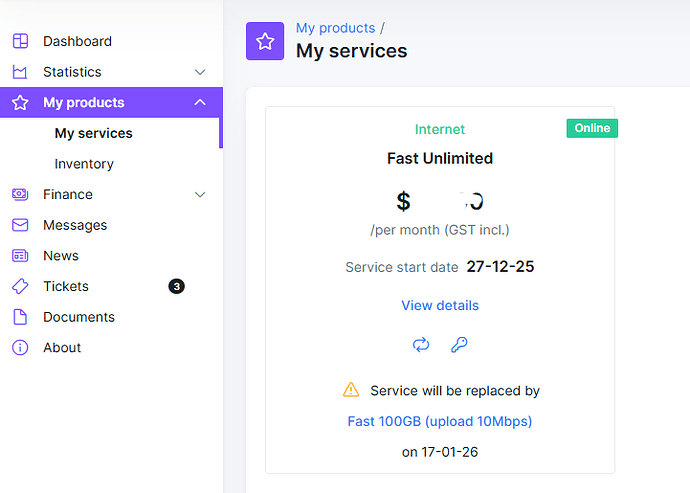Click the Statistics chart icon
Image resolution: width=690 pixels, height=493 pixels.
[20, 72]
